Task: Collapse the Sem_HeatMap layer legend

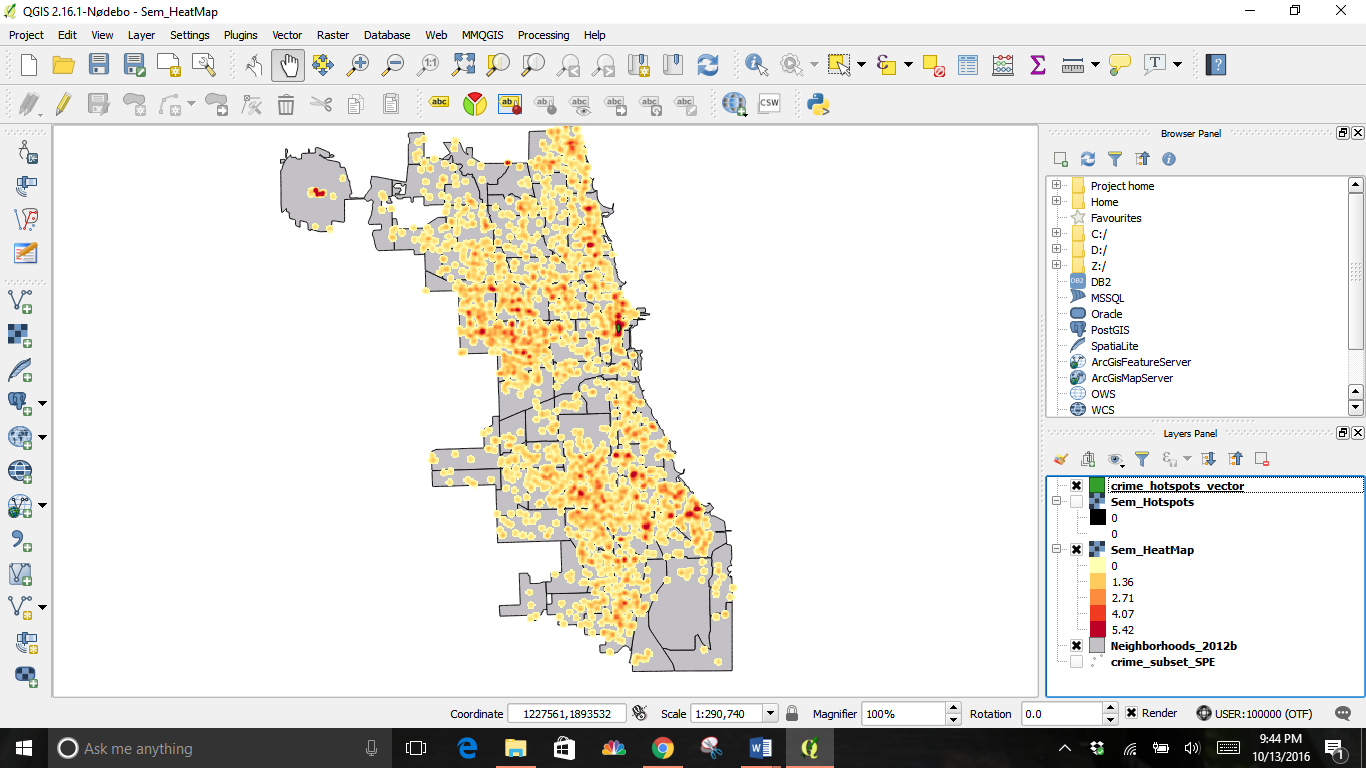Action: (x=1057, y=550)
